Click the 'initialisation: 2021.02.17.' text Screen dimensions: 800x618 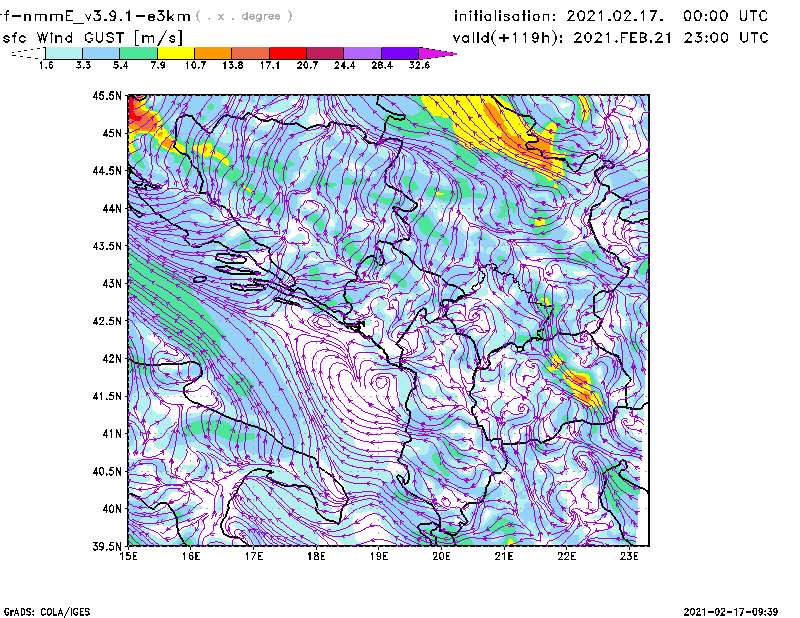[559, 16]
